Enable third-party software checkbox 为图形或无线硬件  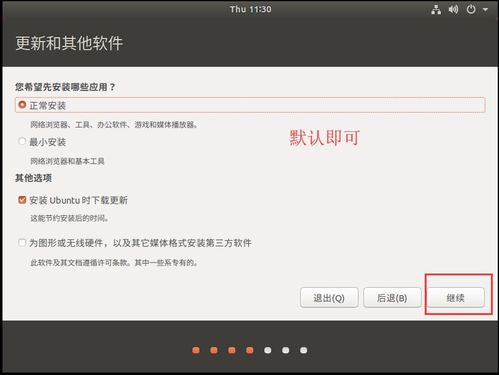tap(22, 243)
